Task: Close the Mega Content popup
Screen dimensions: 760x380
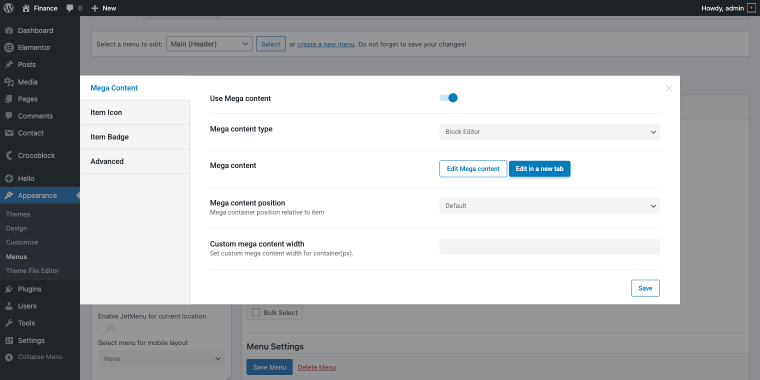Action: click(x=669, y=88)
